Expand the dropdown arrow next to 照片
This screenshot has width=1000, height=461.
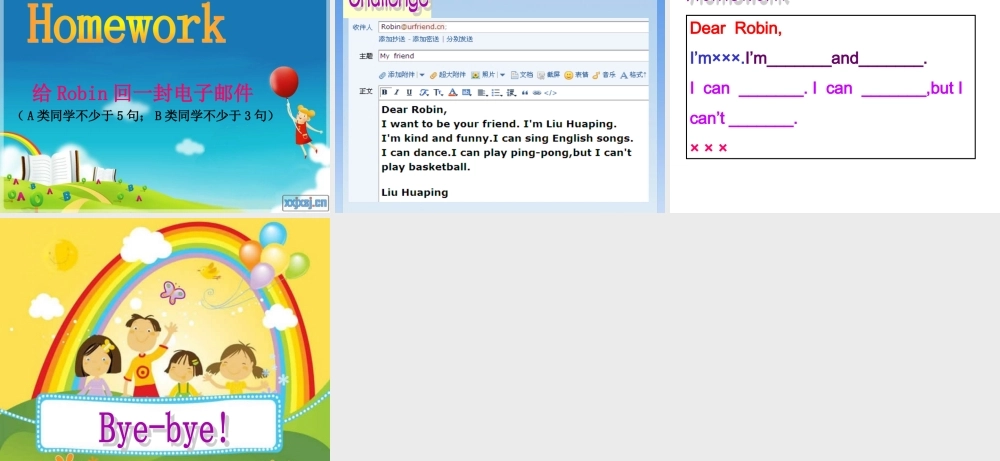click(503, 75)
